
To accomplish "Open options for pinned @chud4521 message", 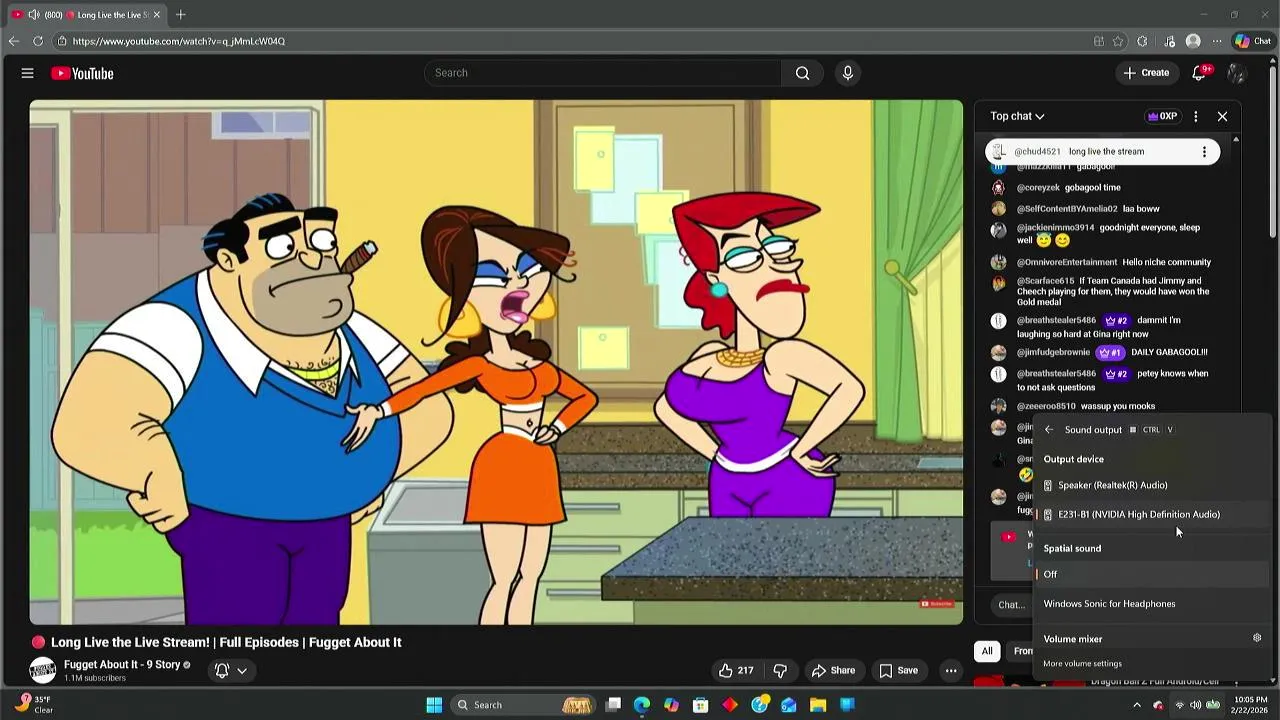I will [1204, 152].
